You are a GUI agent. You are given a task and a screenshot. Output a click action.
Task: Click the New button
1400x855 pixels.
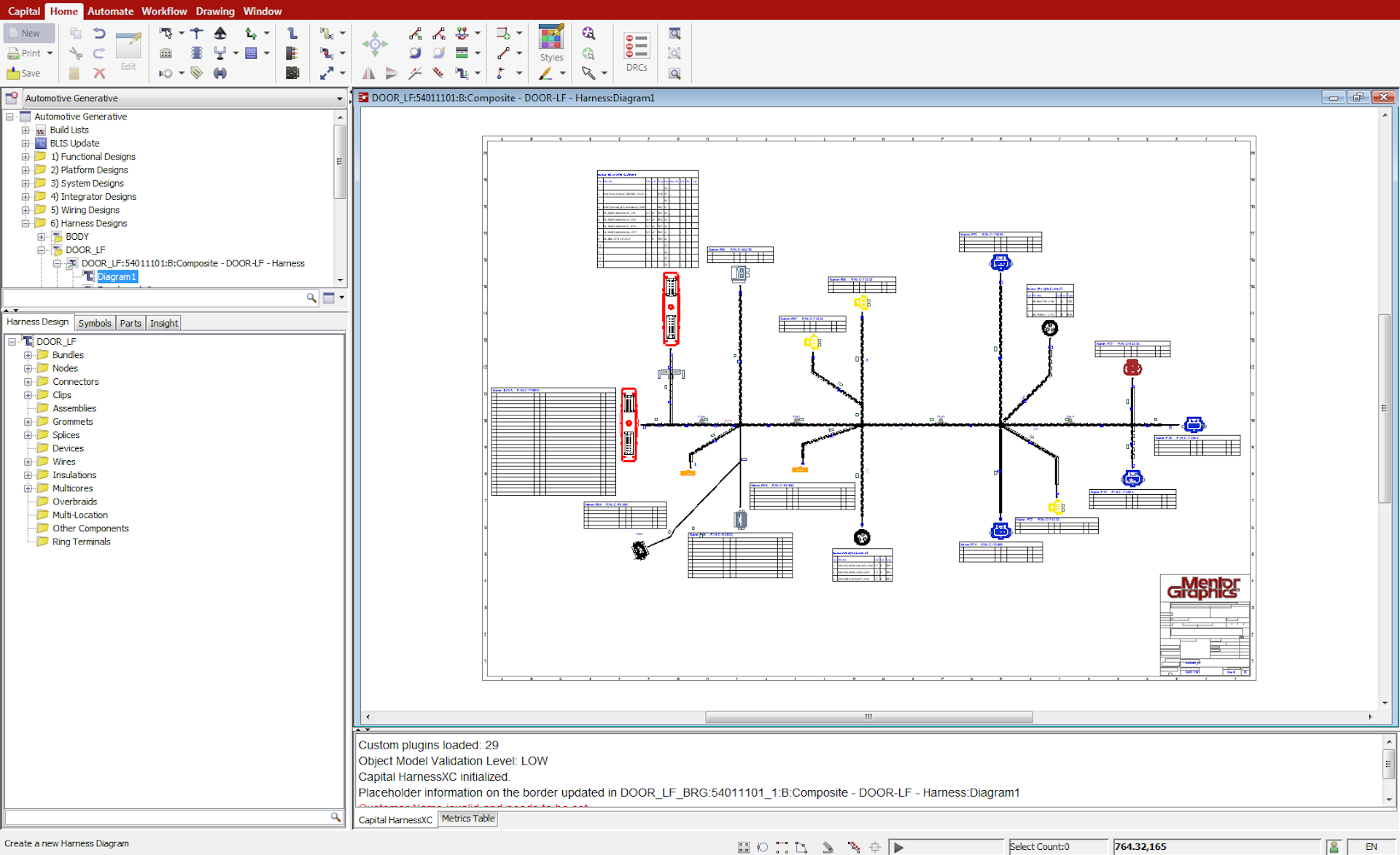(x=29, y=34)
